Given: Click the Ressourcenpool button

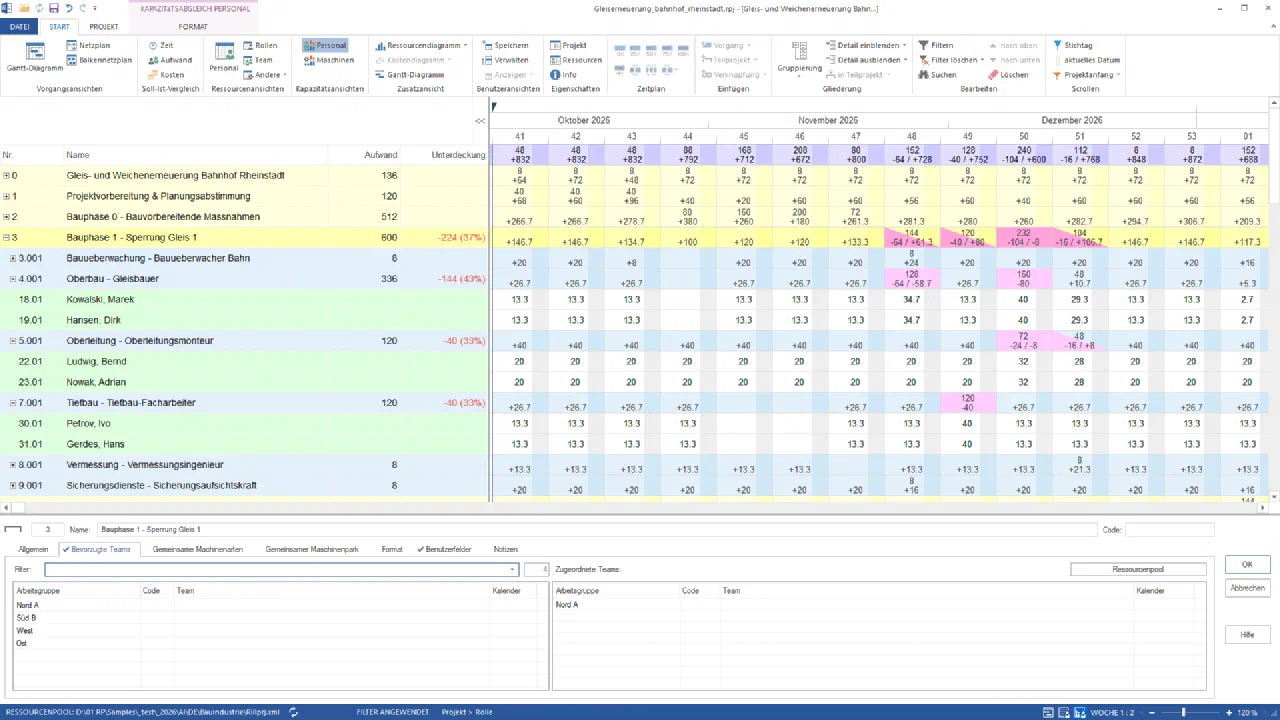Looking at the screenshot, I should (1138, 569).
